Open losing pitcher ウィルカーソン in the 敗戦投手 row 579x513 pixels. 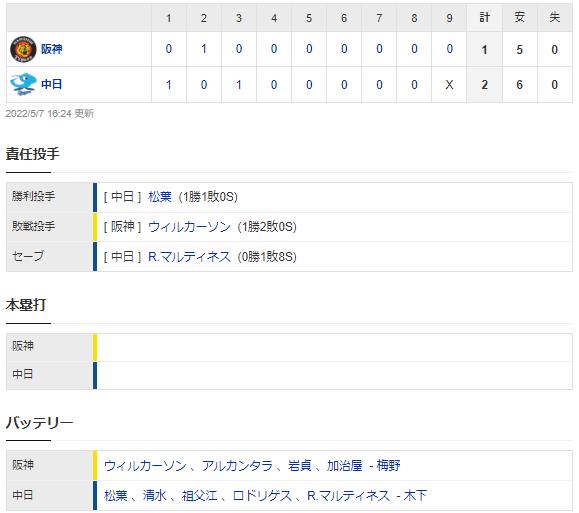[189, 227]
